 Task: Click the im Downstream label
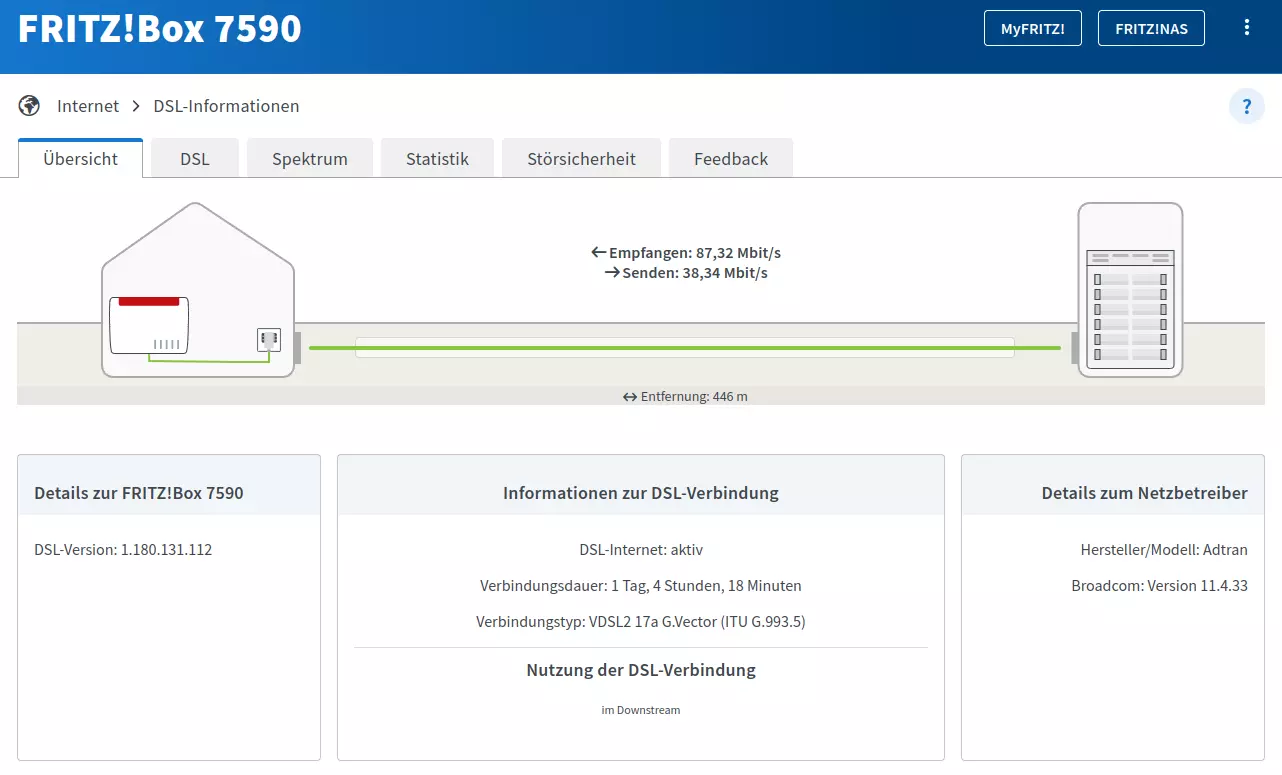tap(641, 710)
